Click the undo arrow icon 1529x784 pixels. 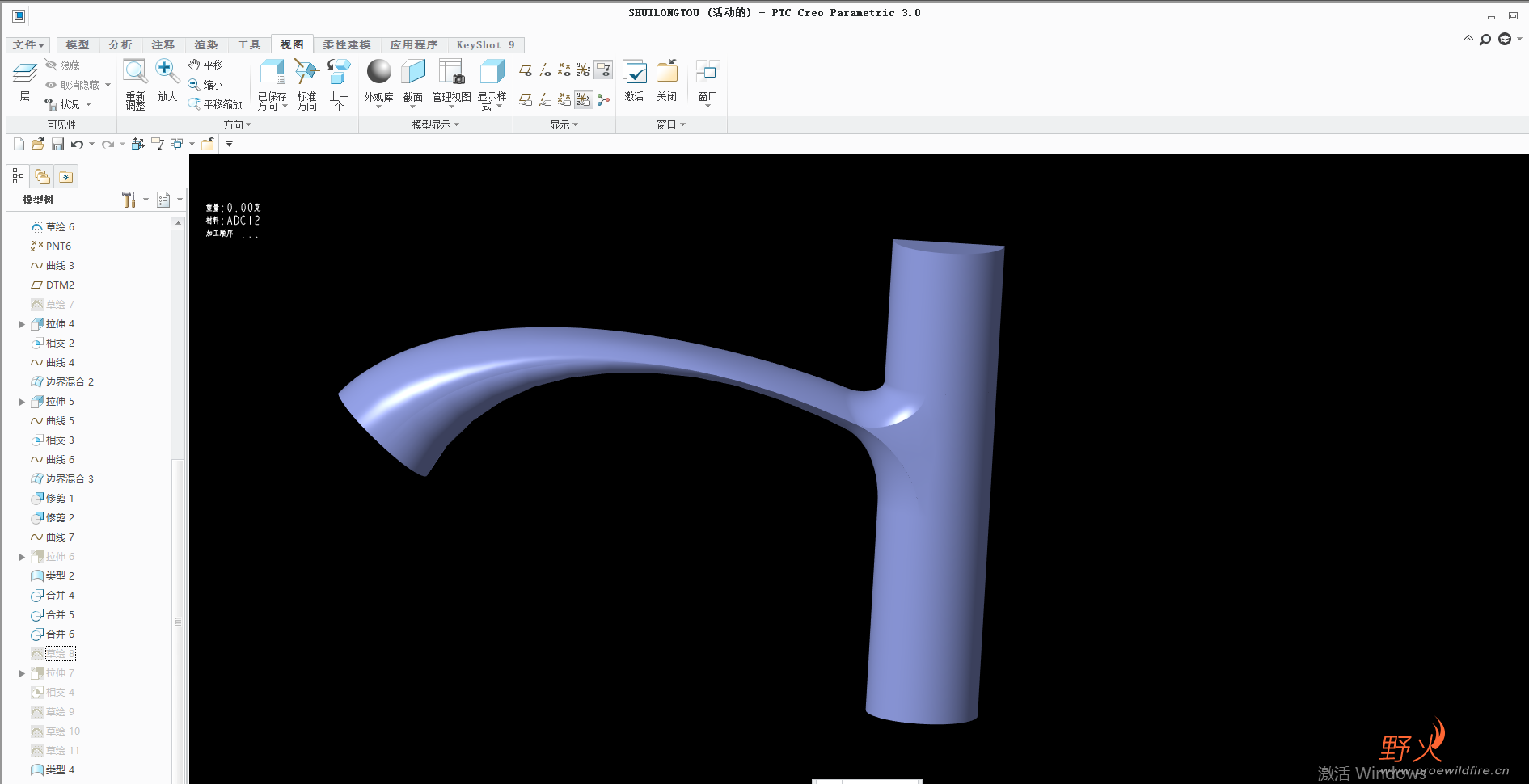77,144
